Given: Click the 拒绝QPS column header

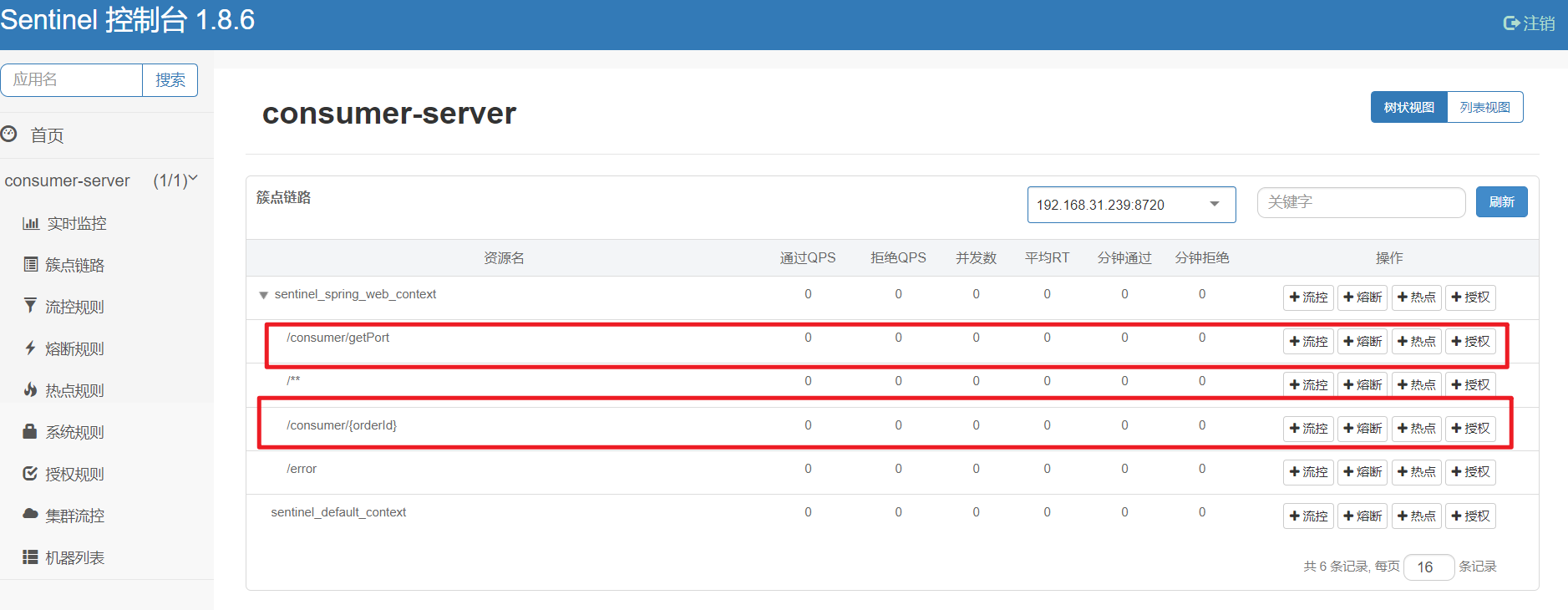Looking at the screenshot, I should pyautogui.click(x=898, y=258).
